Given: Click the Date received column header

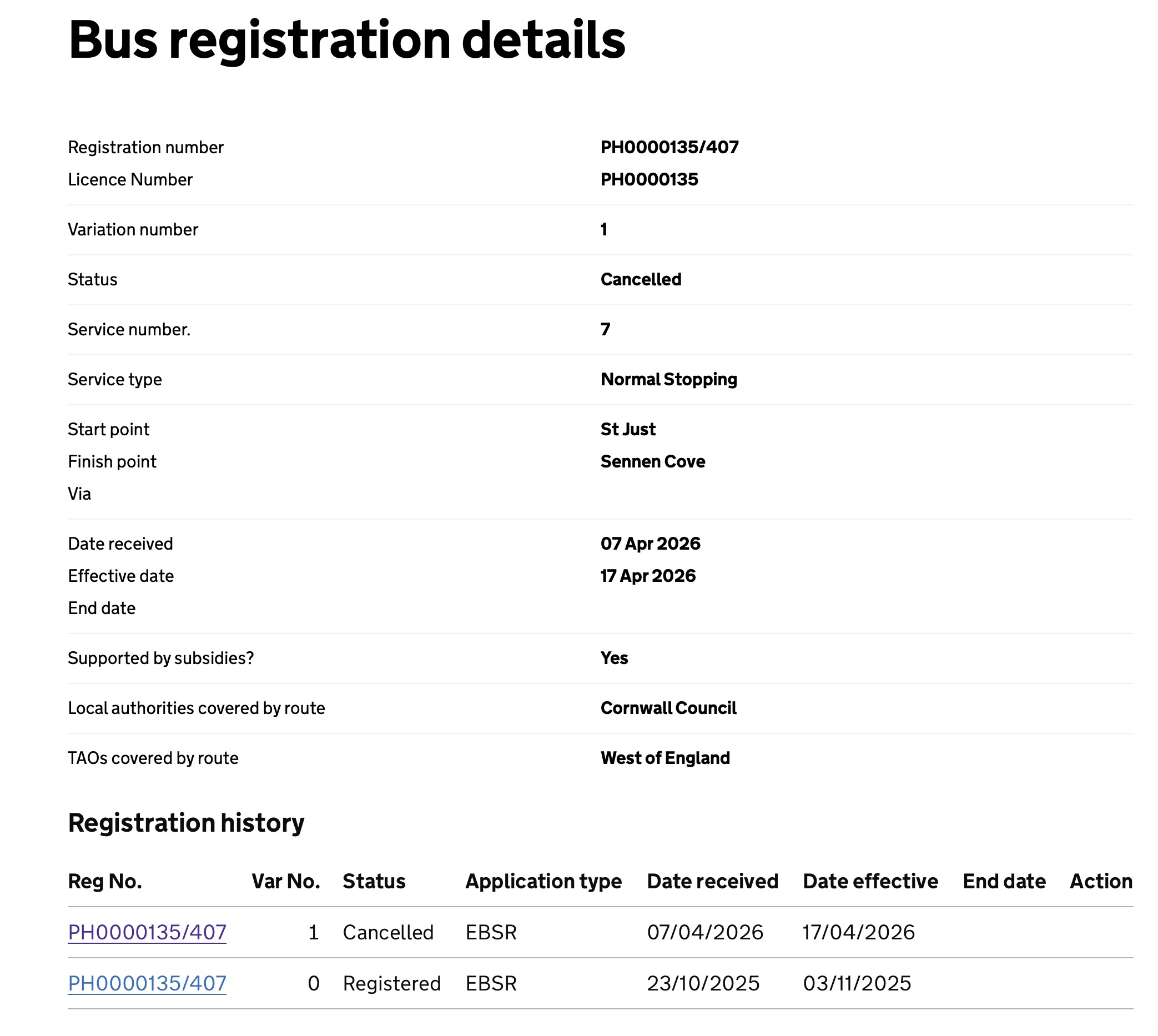Looking at the screenshot, I should (712, 881).
